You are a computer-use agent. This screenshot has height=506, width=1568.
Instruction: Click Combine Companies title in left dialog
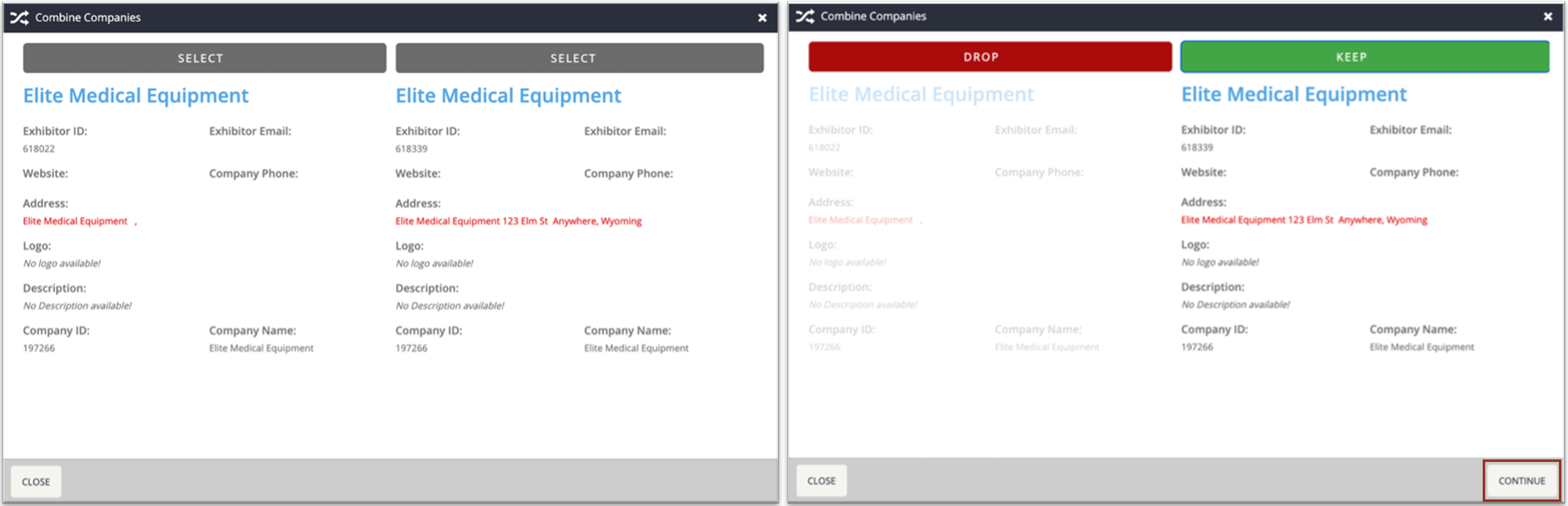click(x=88, y=18)
